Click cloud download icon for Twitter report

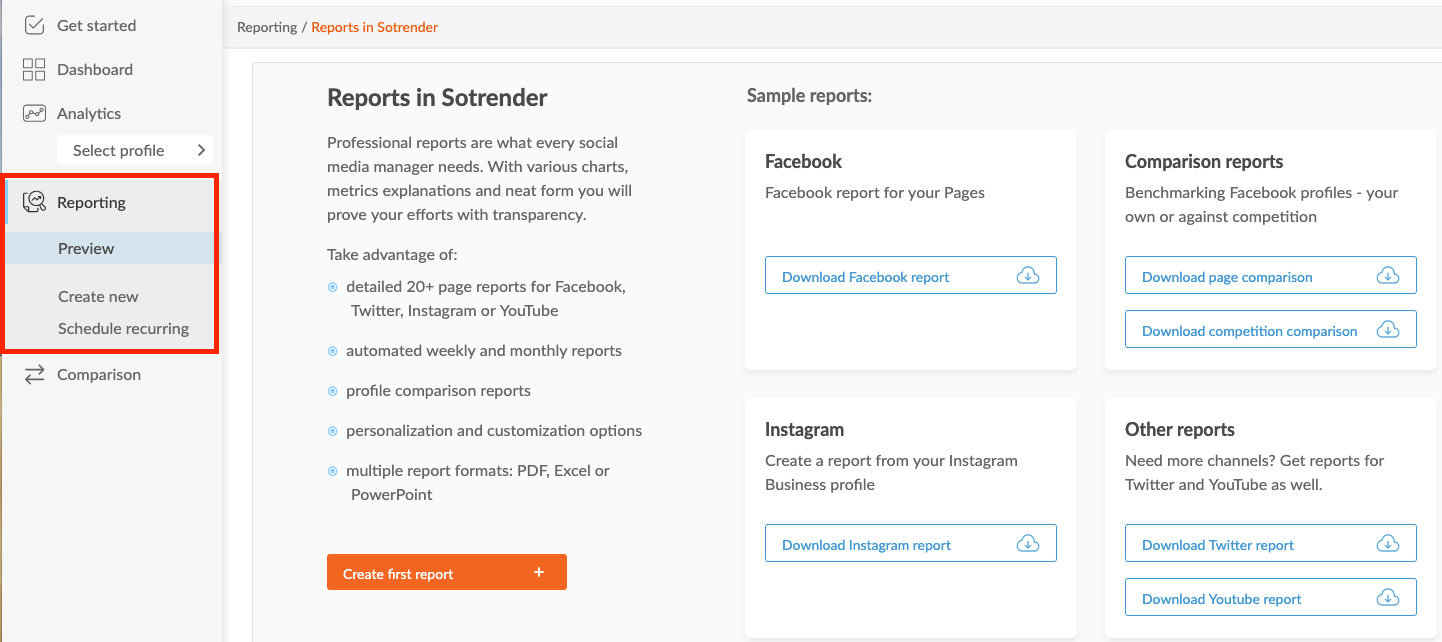click(x=1387, y=544)
